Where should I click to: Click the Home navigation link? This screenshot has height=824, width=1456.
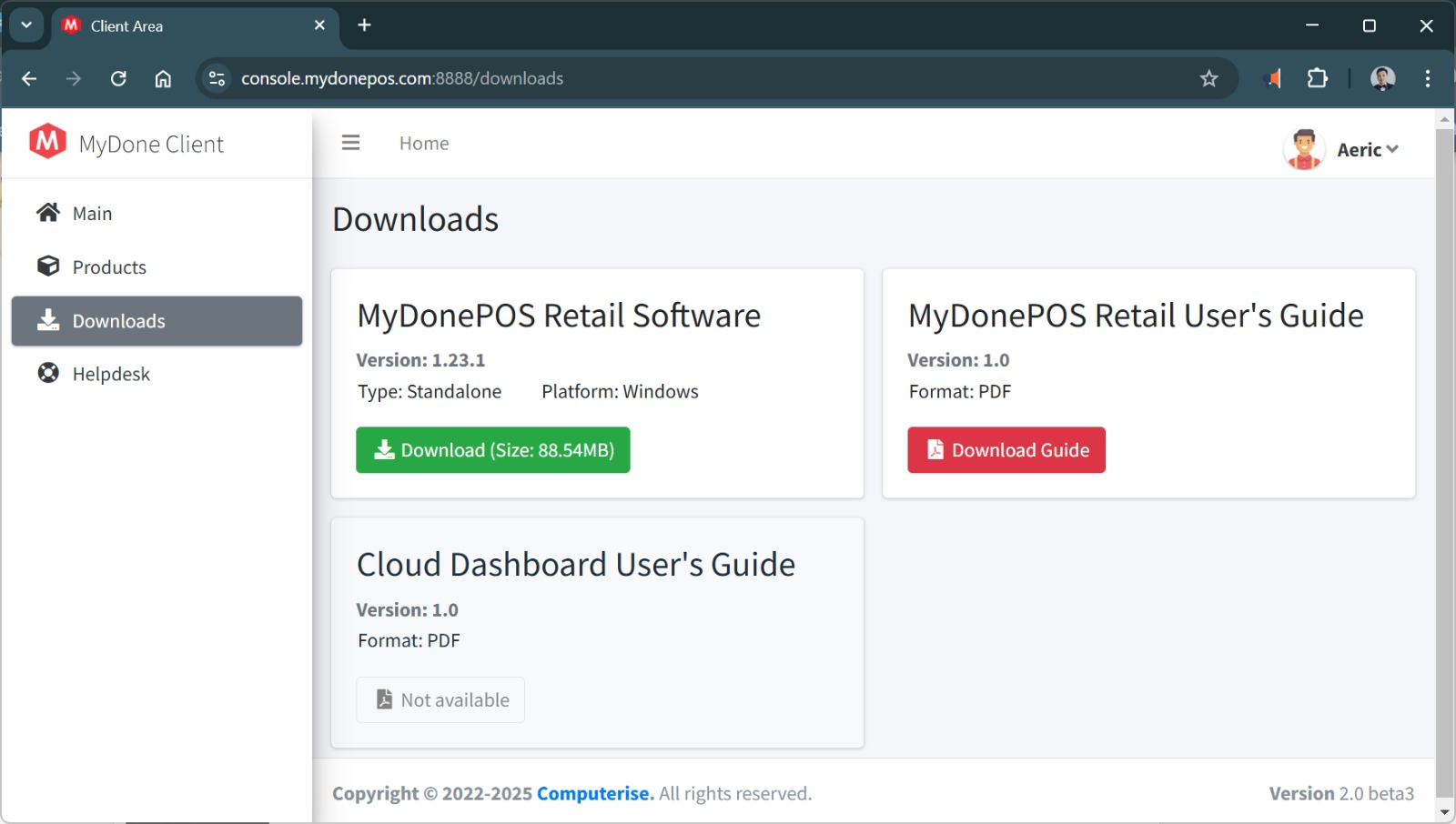tap(424, 143)
